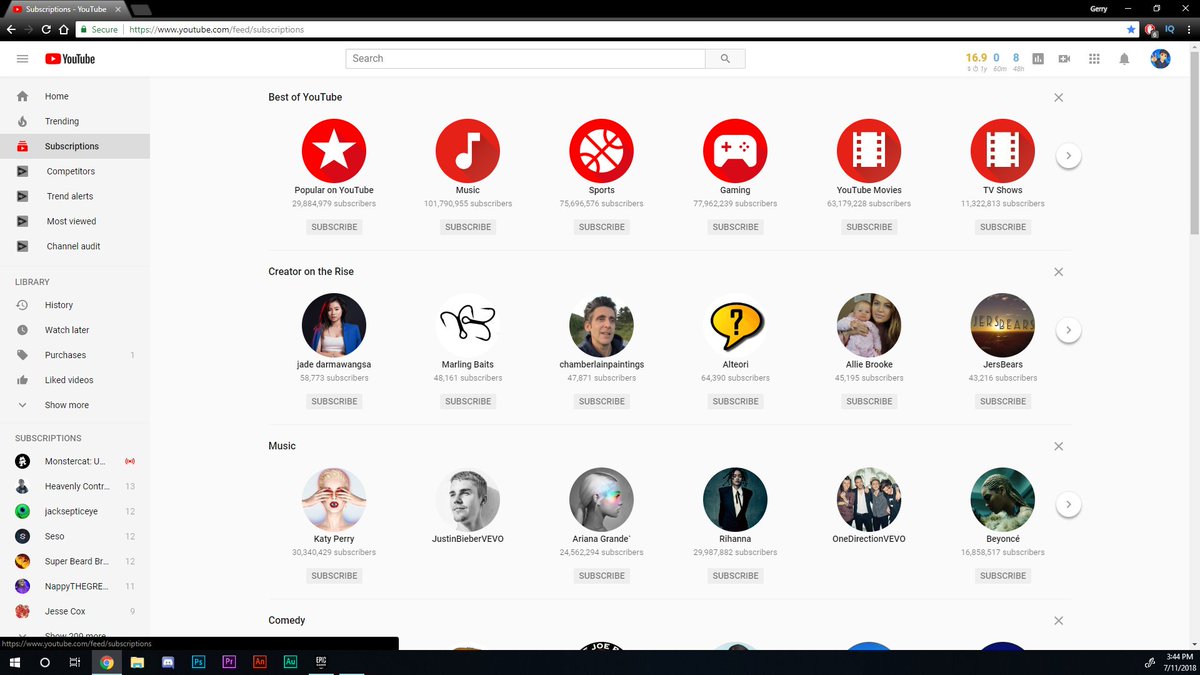Viewport: 1200px width, 675px height.
Task: Open Katy Perry channel avatar
Action: 334,500
